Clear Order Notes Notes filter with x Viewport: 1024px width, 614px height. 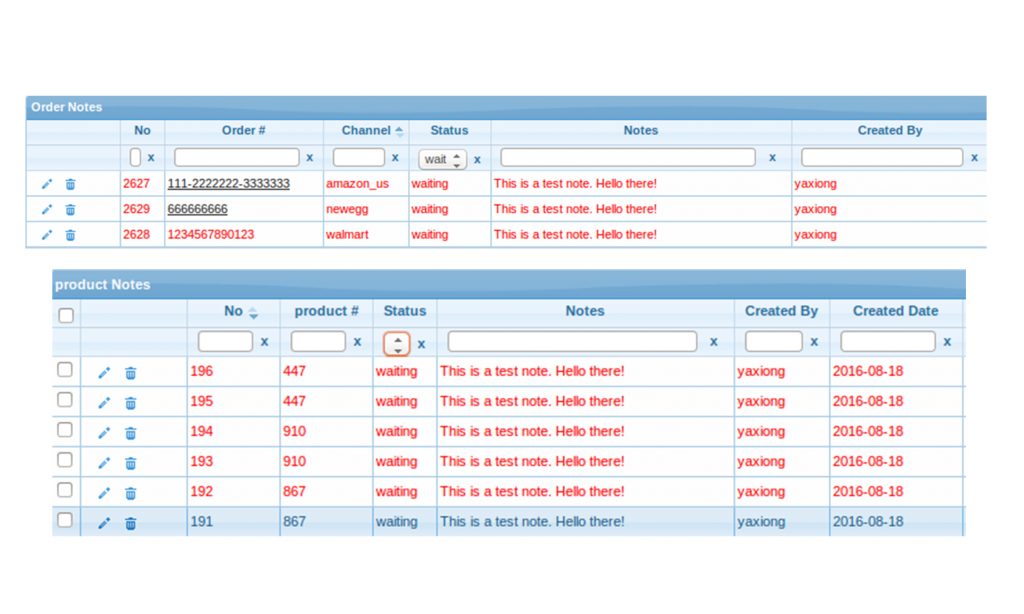773,157
